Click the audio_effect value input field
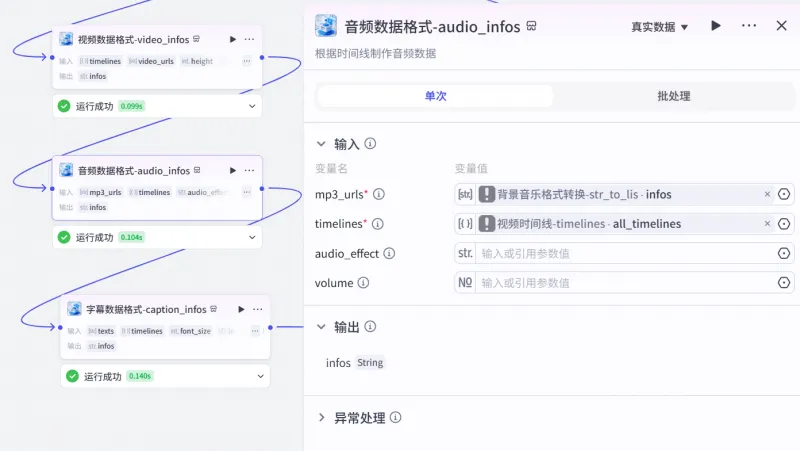Image resolution: width=800 pixels, height=451 pixels. pyautogui.click(x=626, y=254)
